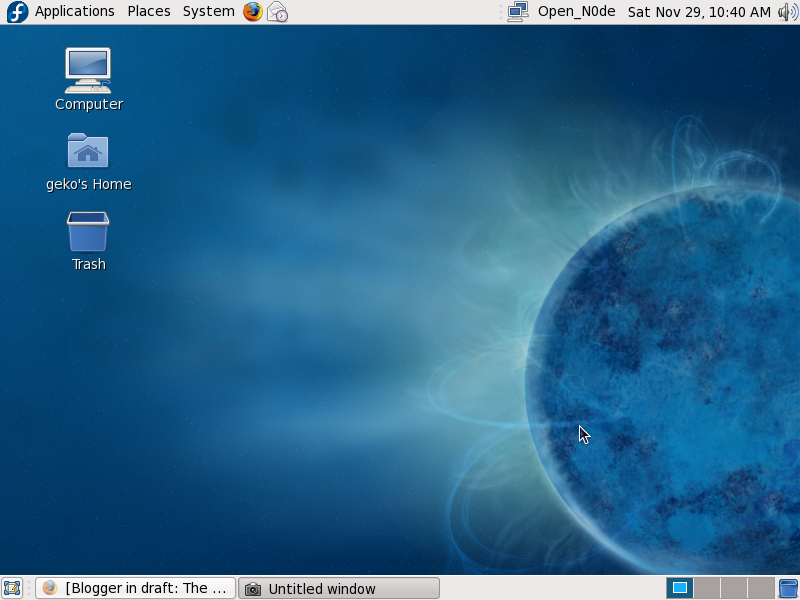The height and width of the screenshot is (600, 800).
Task: Select the geko's Home folder icon
Action: 88,150
